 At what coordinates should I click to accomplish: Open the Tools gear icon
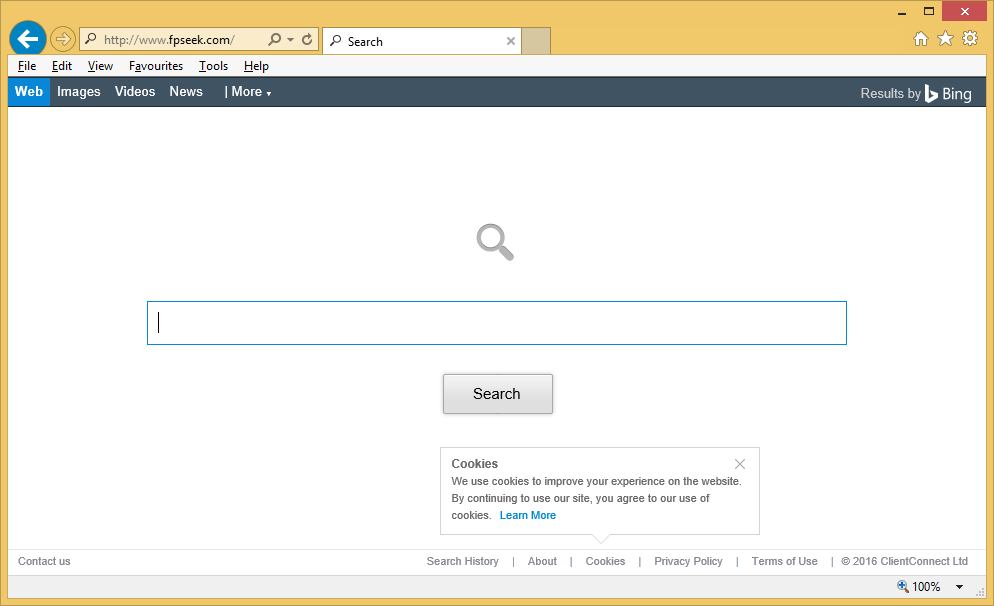pyautogui.click(x=969, y=39)
